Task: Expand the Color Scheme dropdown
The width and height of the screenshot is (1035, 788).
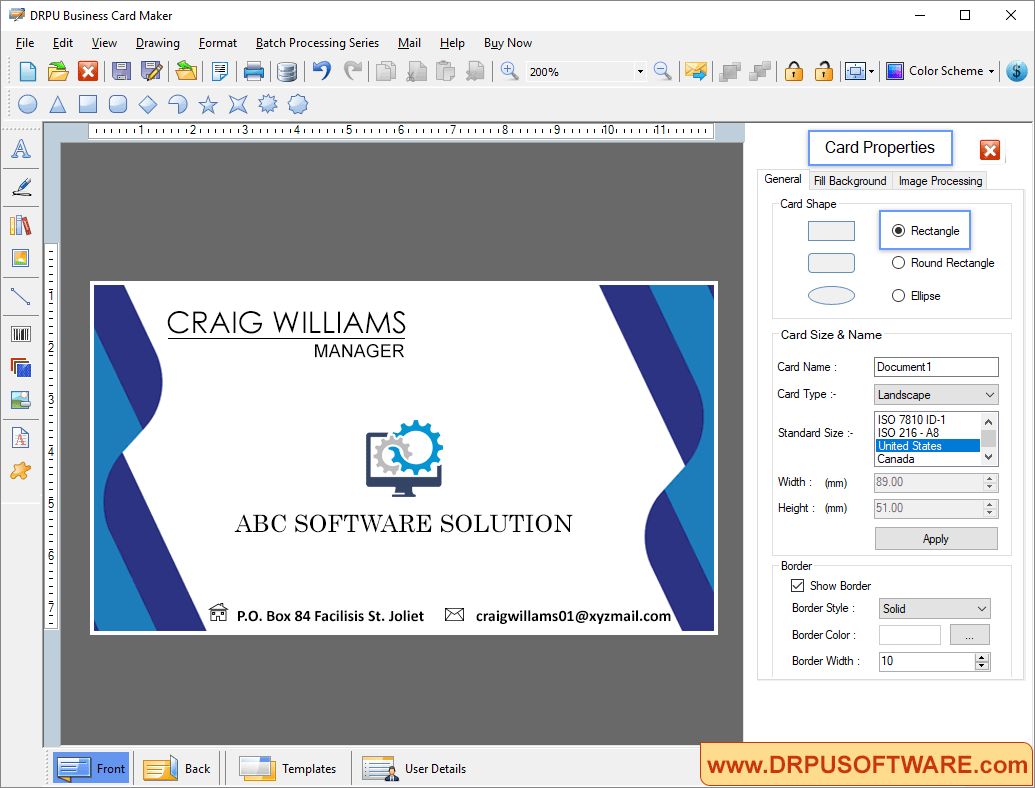Action: pyautogui.click(x=991, y=71)
